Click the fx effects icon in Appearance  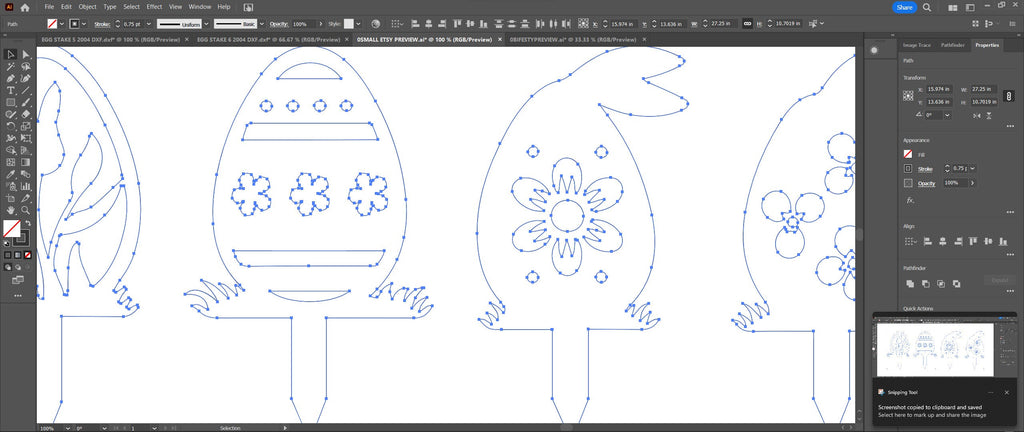click(909, 200)
